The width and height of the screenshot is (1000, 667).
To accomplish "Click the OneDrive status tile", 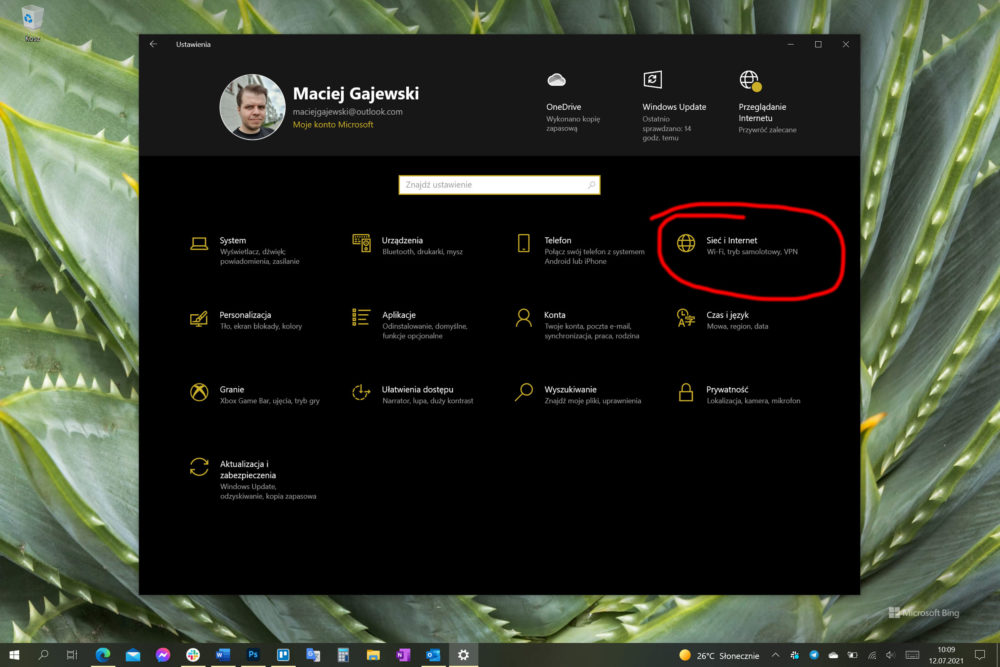I will tap(573, 102).
